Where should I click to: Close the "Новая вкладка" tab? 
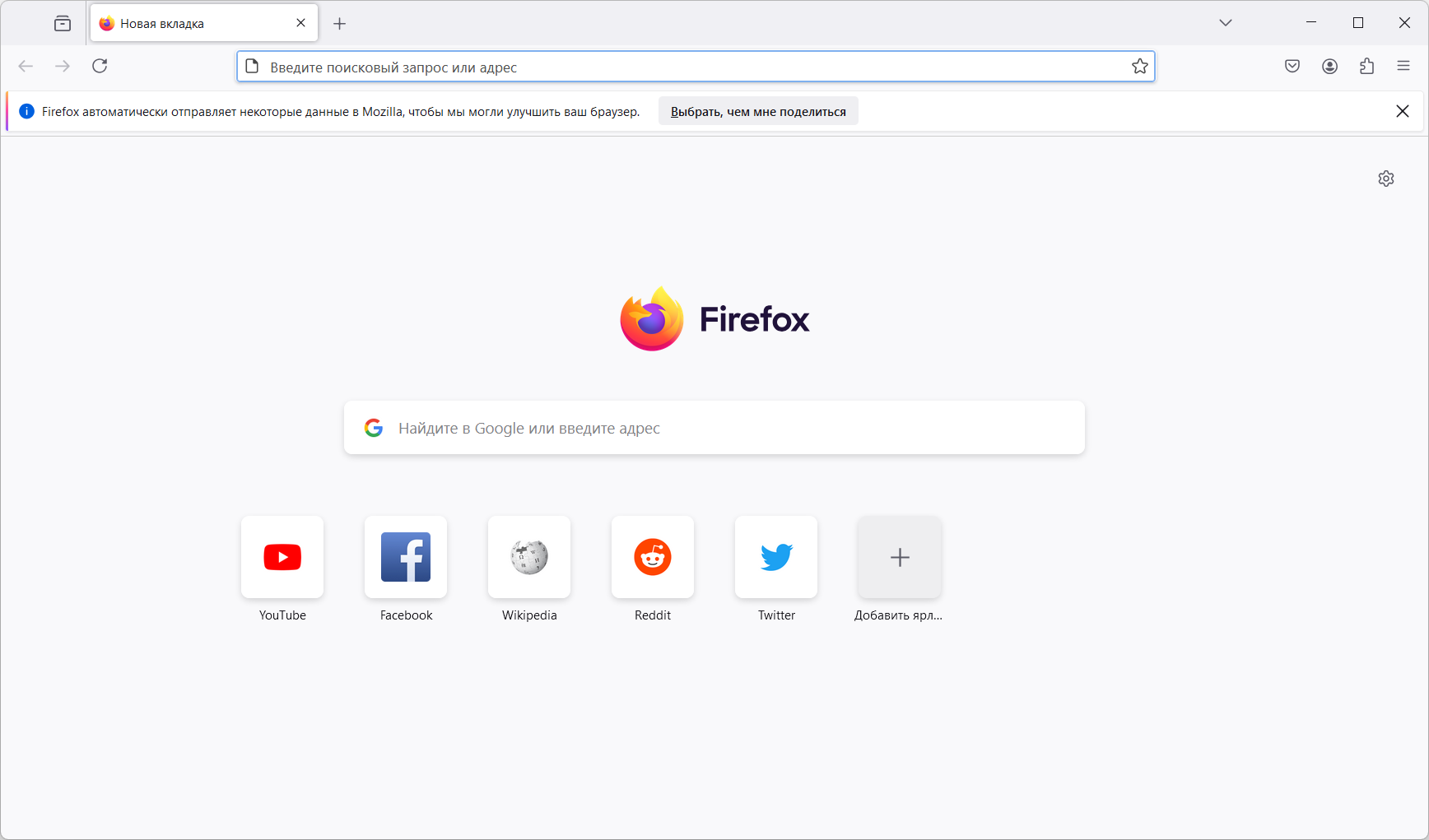[x=301, y=23]
